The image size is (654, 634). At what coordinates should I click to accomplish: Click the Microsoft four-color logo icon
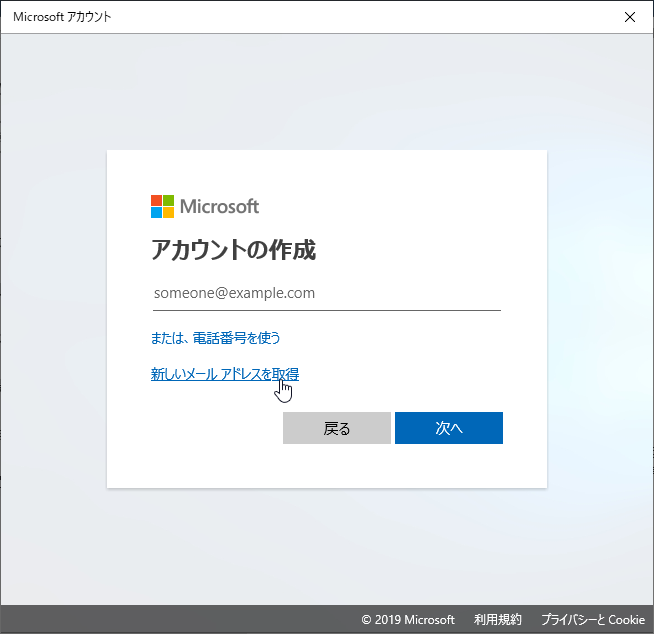[162, 206]
